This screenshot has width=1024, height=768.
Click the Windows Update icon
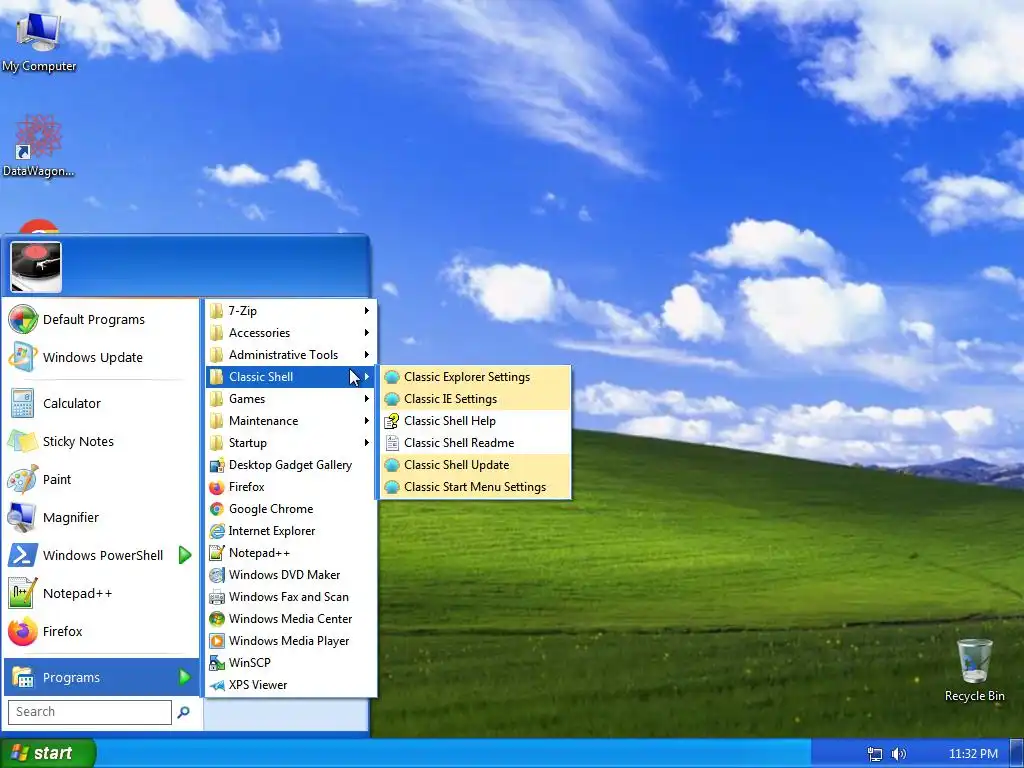pos(23,357)
